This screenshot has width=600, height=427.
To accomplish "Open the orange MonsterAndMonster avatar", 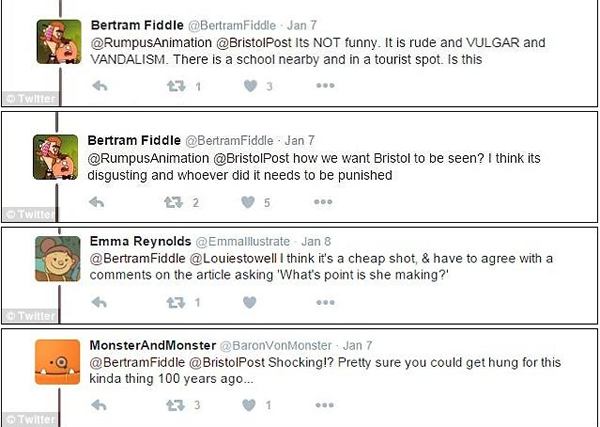I will pyautogui.click(x=58, y=362).
